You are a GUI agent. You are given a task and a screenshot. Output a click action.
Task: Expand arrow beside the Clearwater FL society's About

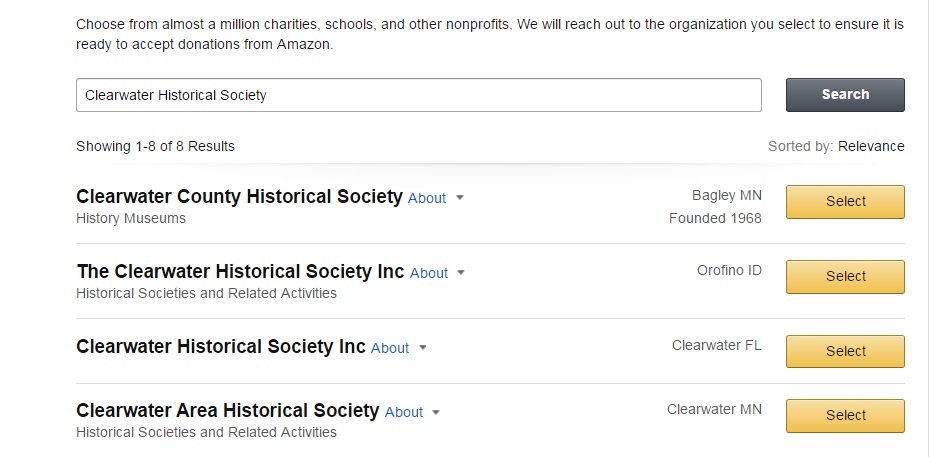pos(422,347)
